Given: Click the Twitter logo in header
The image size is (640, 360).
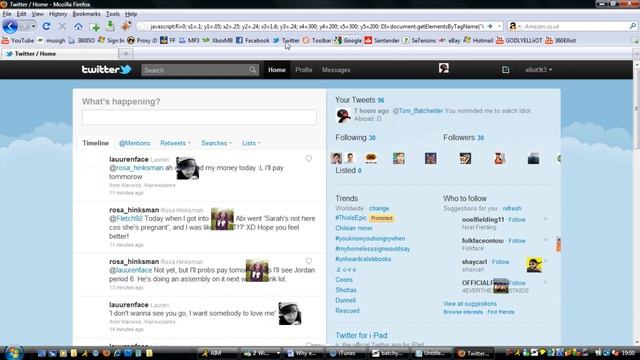Looking at the screenshot, I should point(107,69).
